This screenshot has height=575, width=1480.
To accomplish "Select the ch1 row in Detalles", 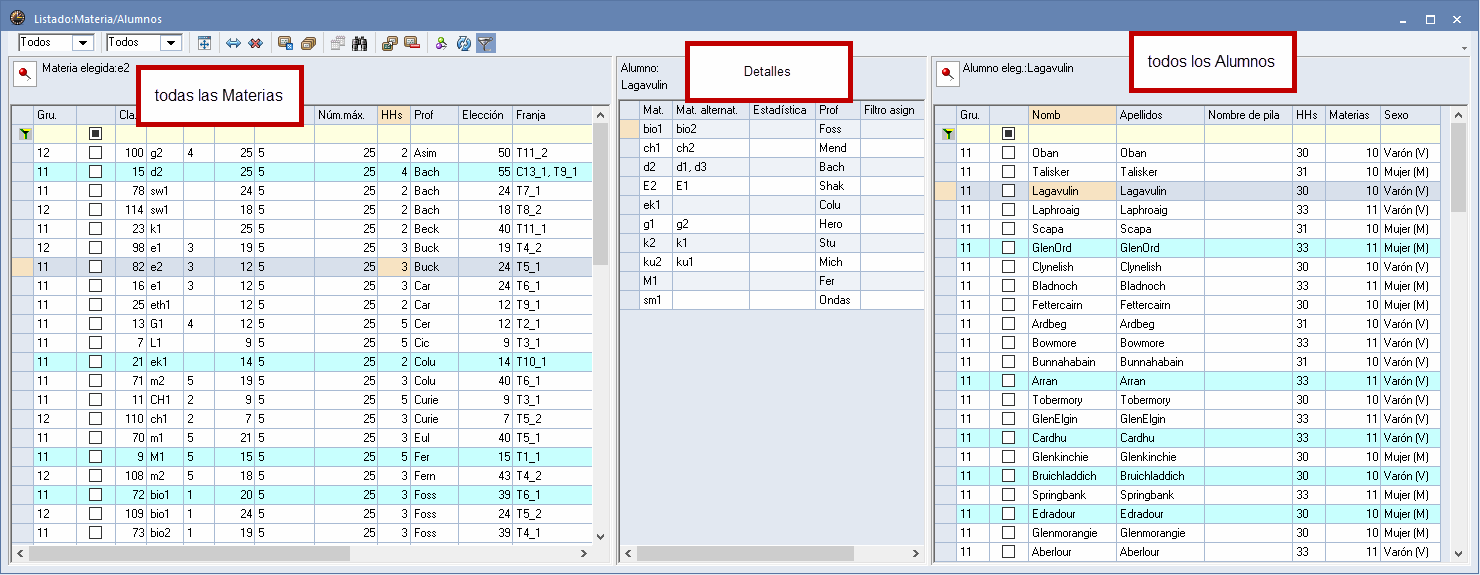I will [x=772, y=148].
